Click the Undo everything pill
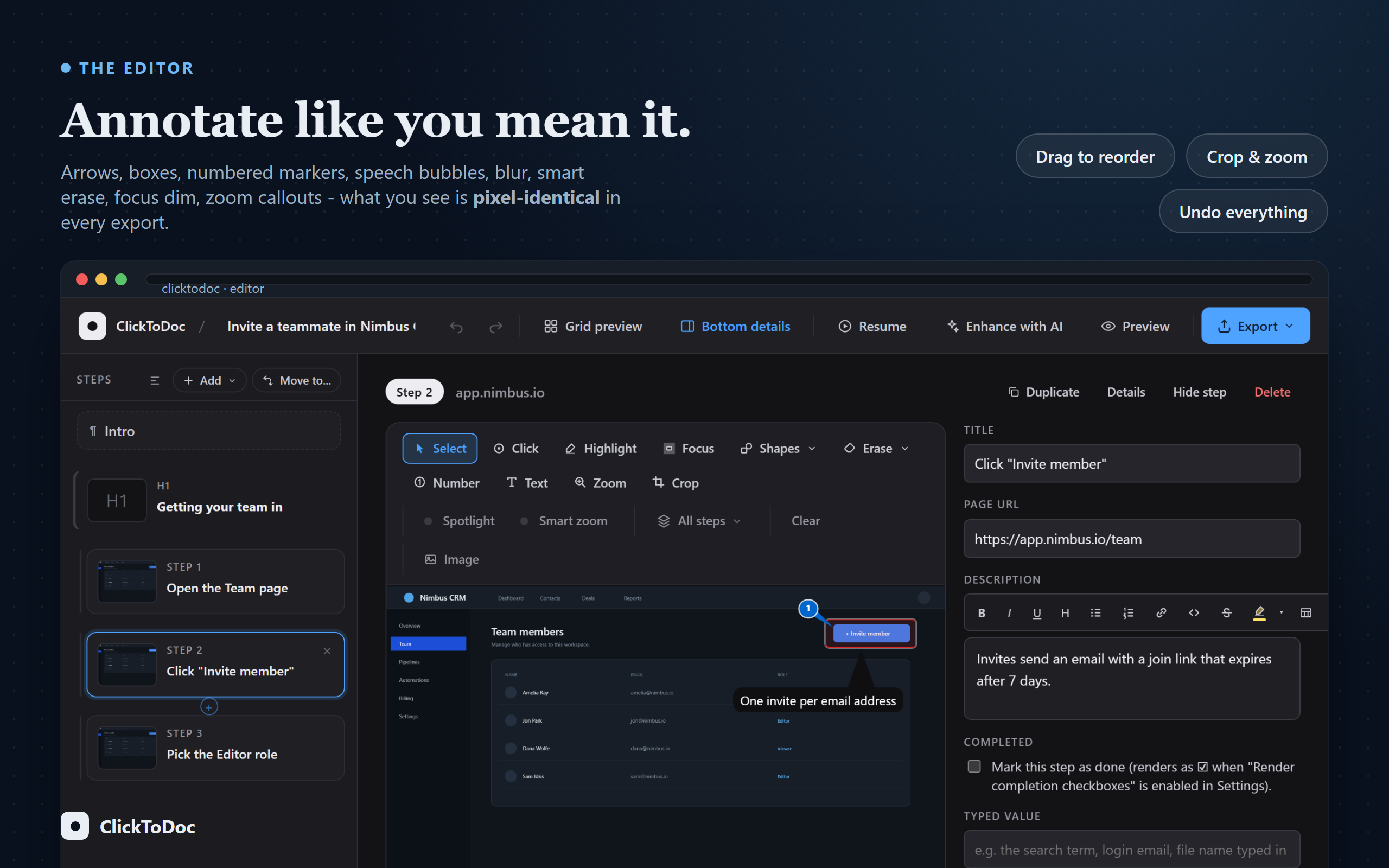This screenshot has width=1389, height=868. pos(1243,212)
